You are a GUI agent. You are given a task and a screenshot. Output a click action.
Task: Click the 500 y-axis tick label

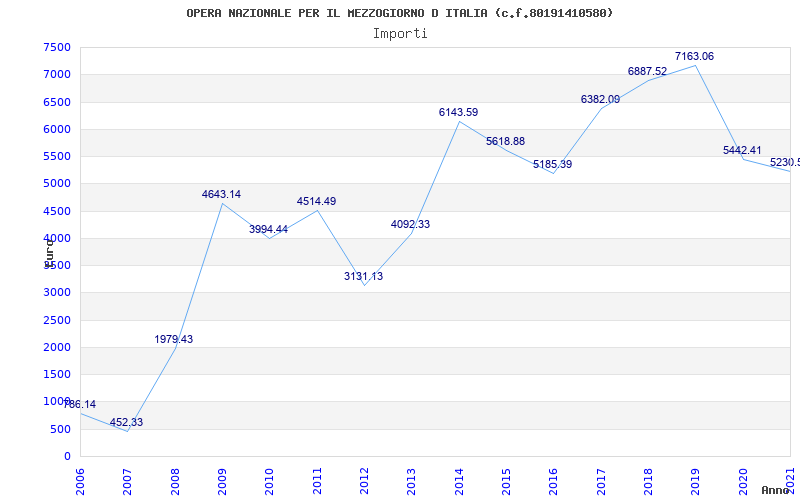60,429
